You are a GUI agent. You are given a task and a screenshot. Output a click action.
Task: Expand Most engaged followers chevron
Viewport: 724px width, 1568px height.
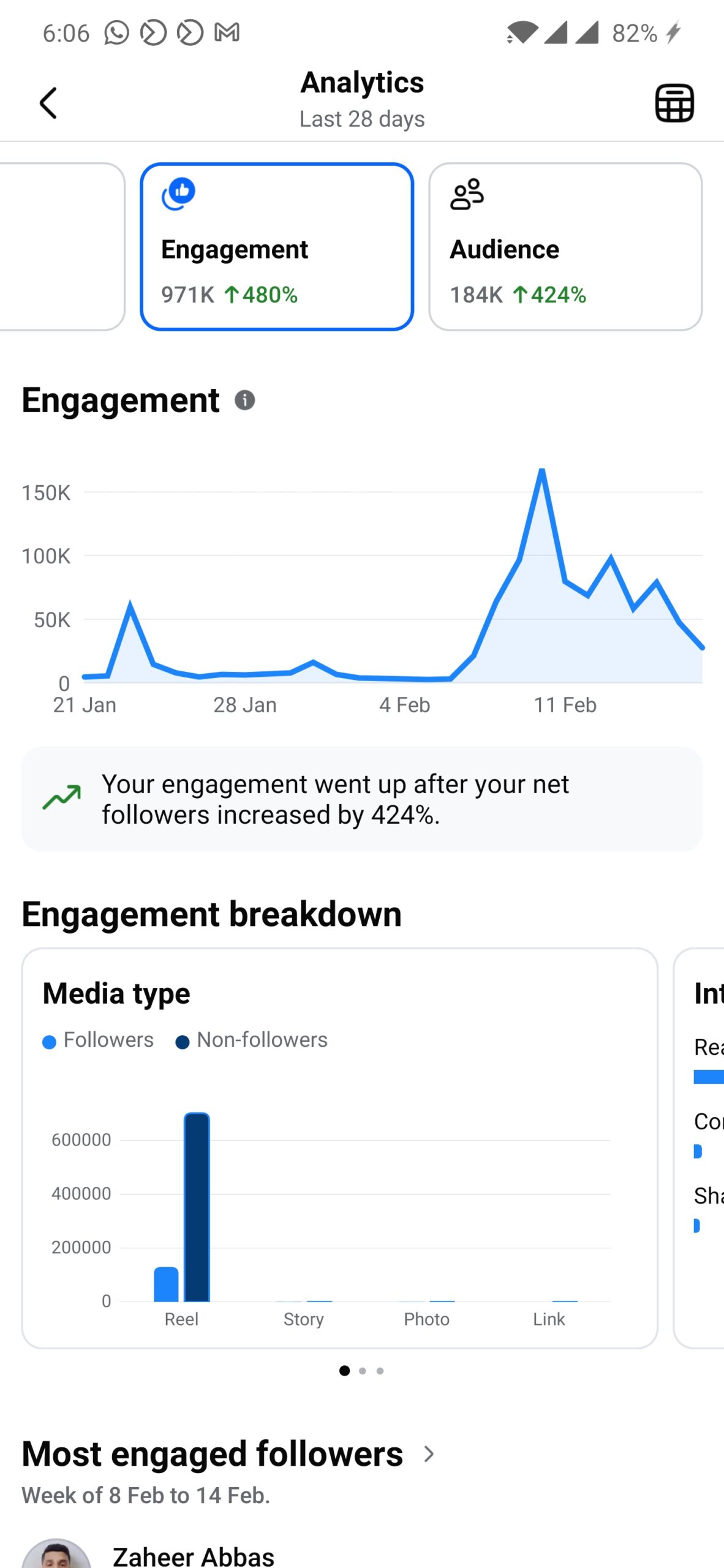429,1454
